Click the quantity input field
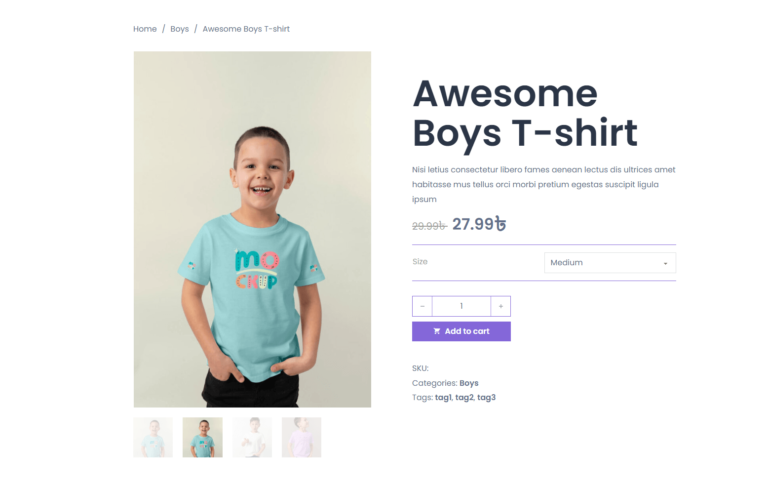 461,306
